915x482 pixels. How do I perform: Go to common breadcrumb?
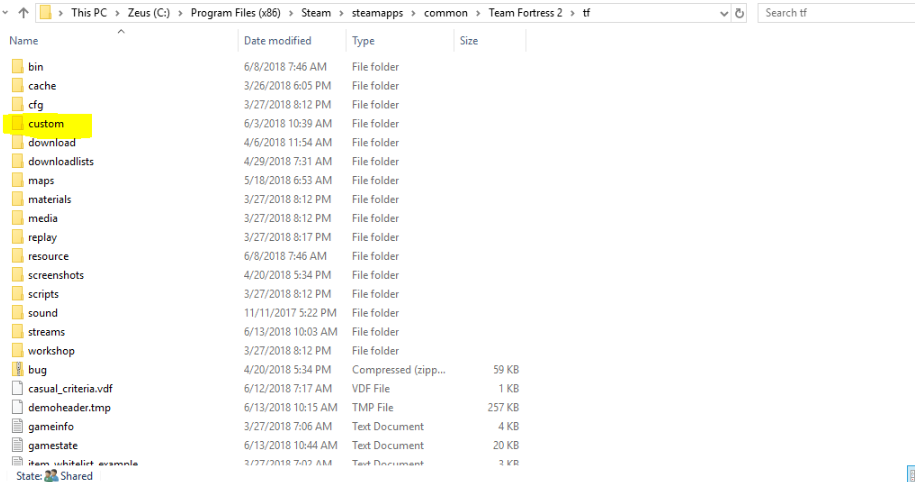[445, 13]
